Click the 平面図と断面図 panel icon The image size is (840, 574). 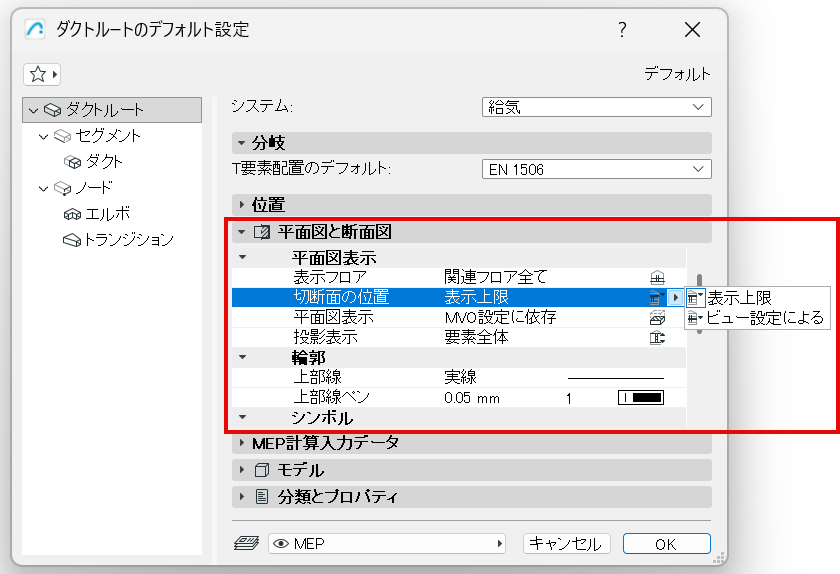pyautogui.click(x=262, y=232)
